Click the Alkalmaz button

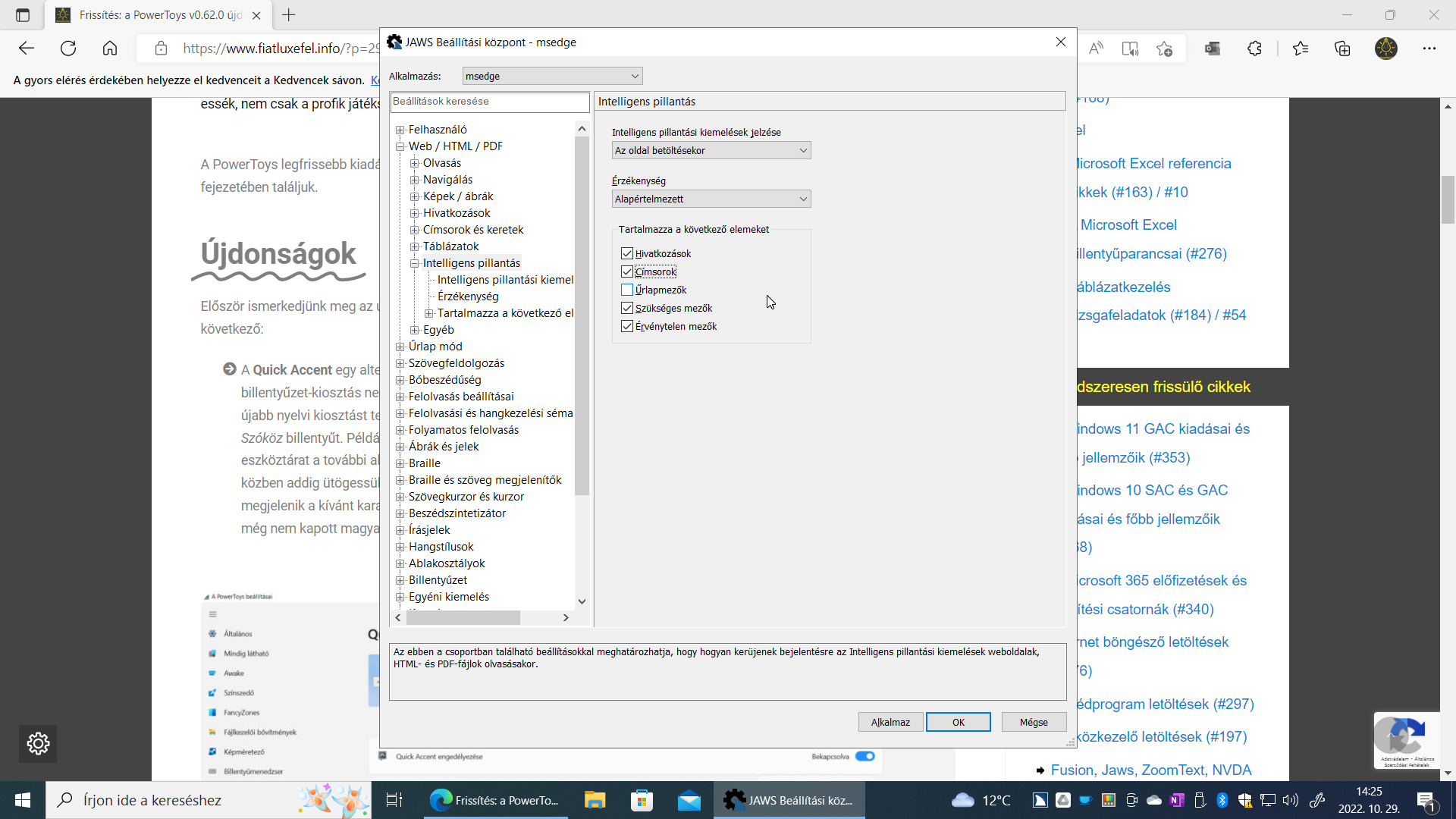click(x=890, y=722)
